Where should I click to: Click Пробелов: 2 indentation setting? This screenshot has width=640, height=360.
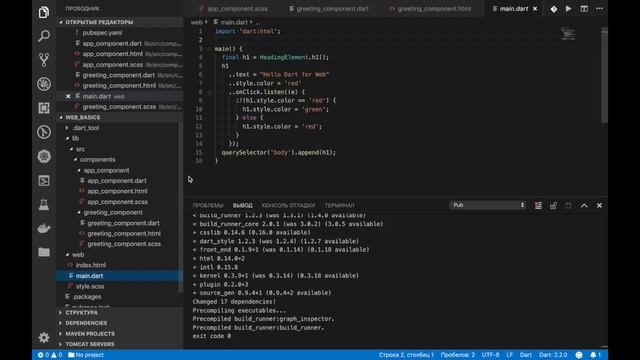point(458,355)
